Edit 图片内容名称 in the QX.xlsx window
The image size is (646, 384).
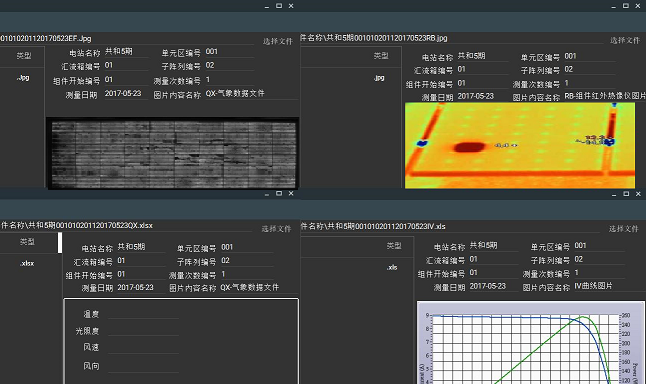(258, 288)
